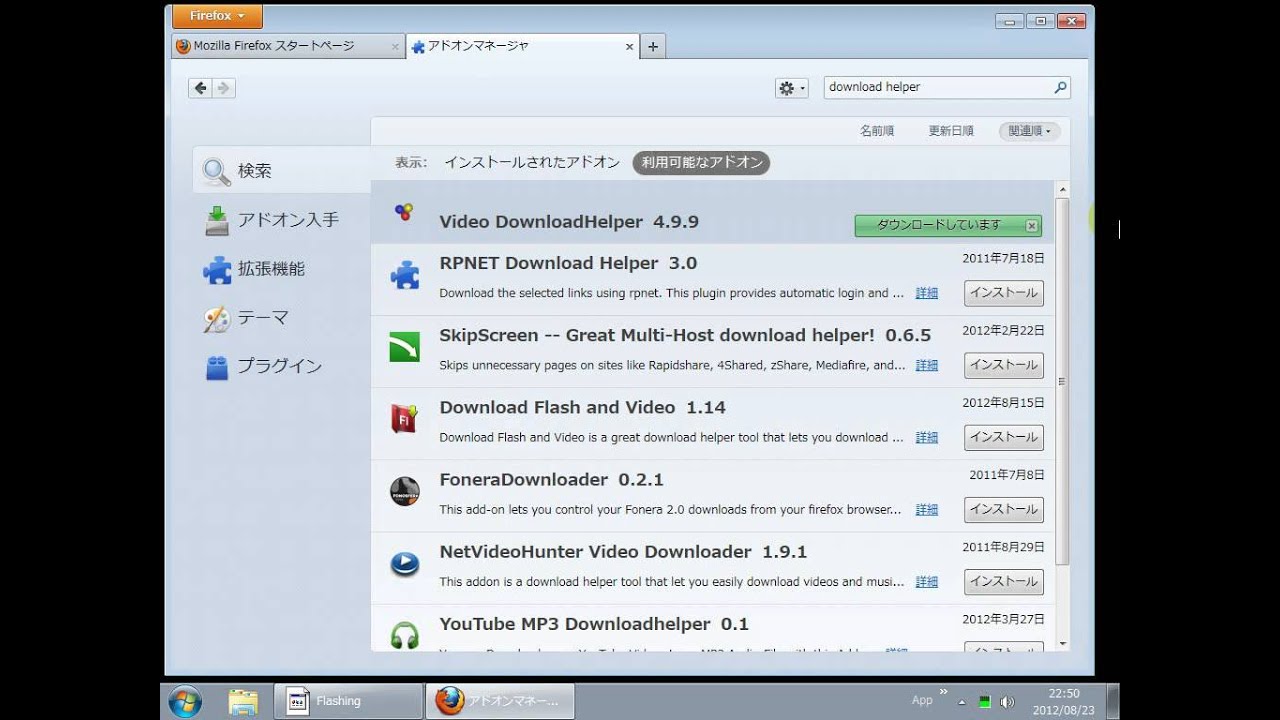The height and width of the screenshot is (720, 1280).
Task: Install NetVideoHunter Video Downloader
Action: coord(1004,581)
